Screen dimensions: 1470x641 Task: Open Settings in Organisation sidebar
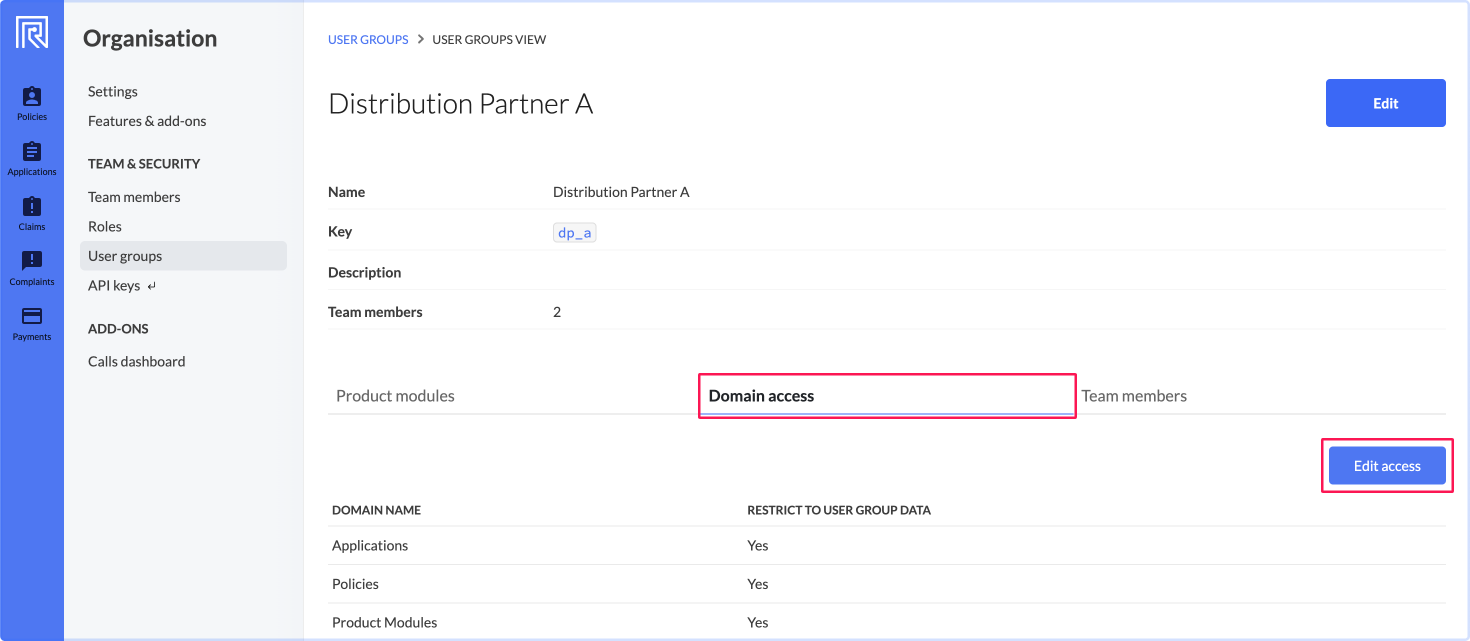[113, 91]
